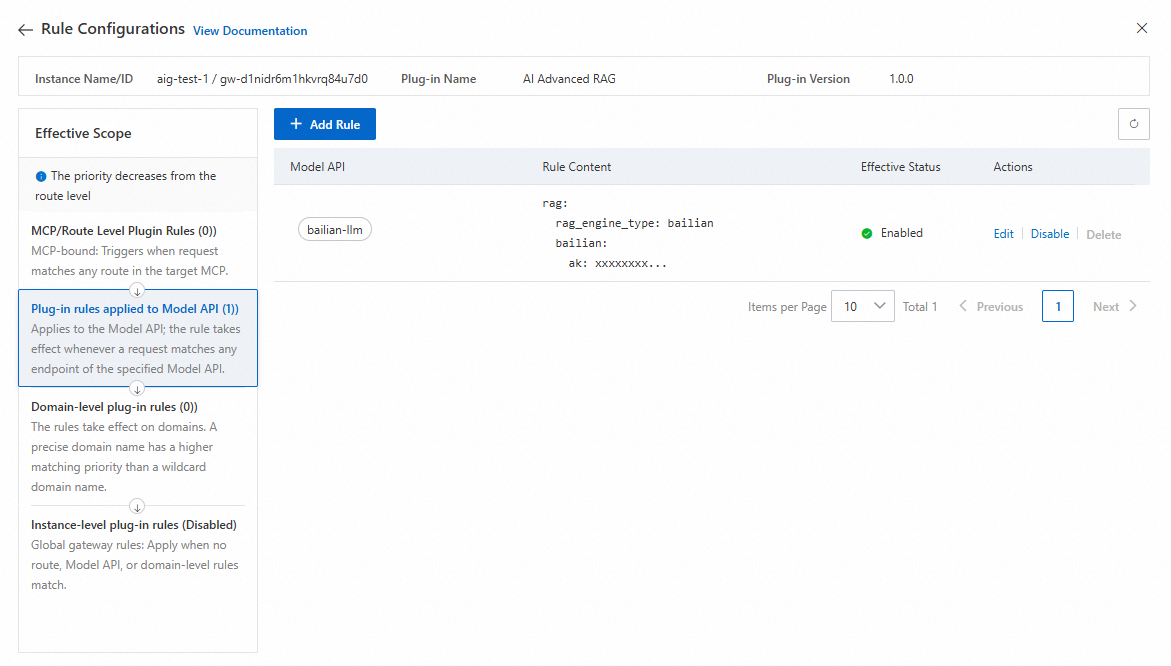The image size is (1171, 666).
Task: Delete the bailian-llm rule
Action: point(1103,235)
